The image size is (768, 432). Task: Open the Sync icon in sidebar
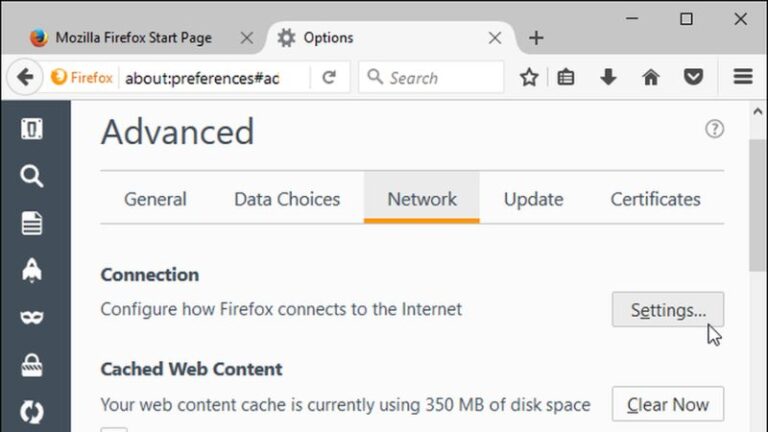[32, 412]
